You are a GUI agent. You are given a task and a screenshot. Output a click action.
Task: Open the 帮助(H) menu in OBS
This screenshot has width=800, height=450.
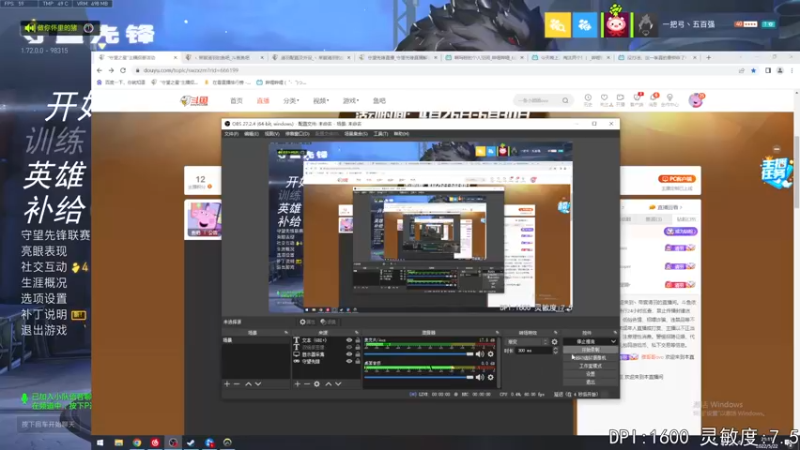tap(401, 134)
